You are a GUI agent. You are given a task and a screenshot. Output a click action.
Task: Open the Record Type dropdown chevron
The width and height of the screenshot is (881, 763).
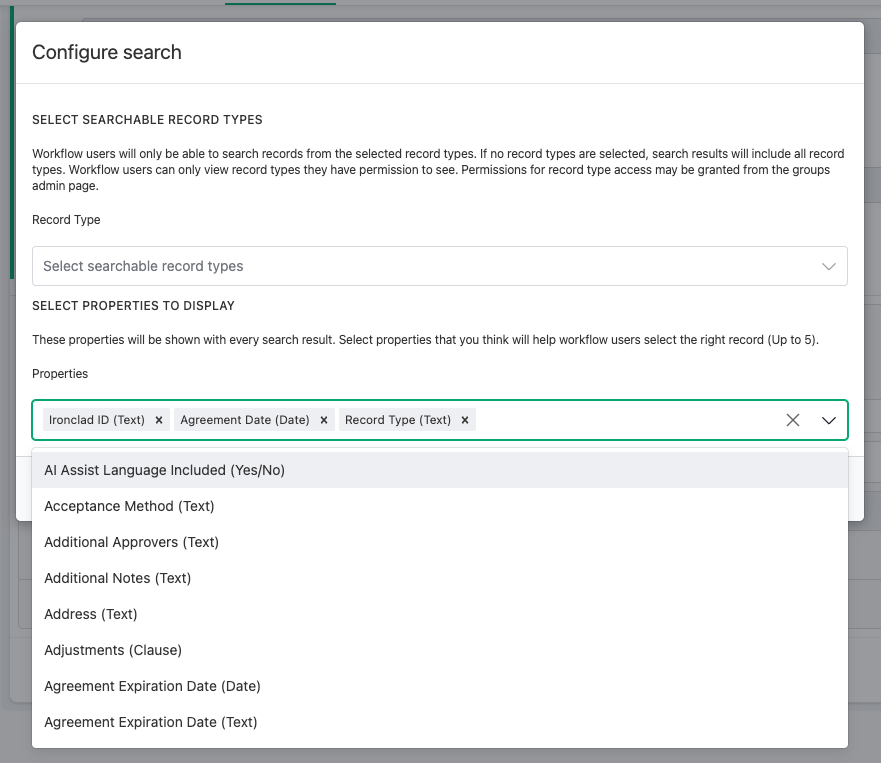click(x=829, y=266)
